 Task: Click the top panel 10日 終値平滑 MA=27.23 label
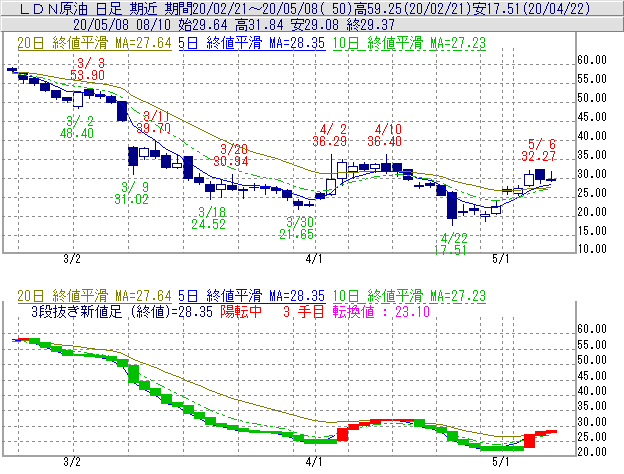click(x=409, y=43)
